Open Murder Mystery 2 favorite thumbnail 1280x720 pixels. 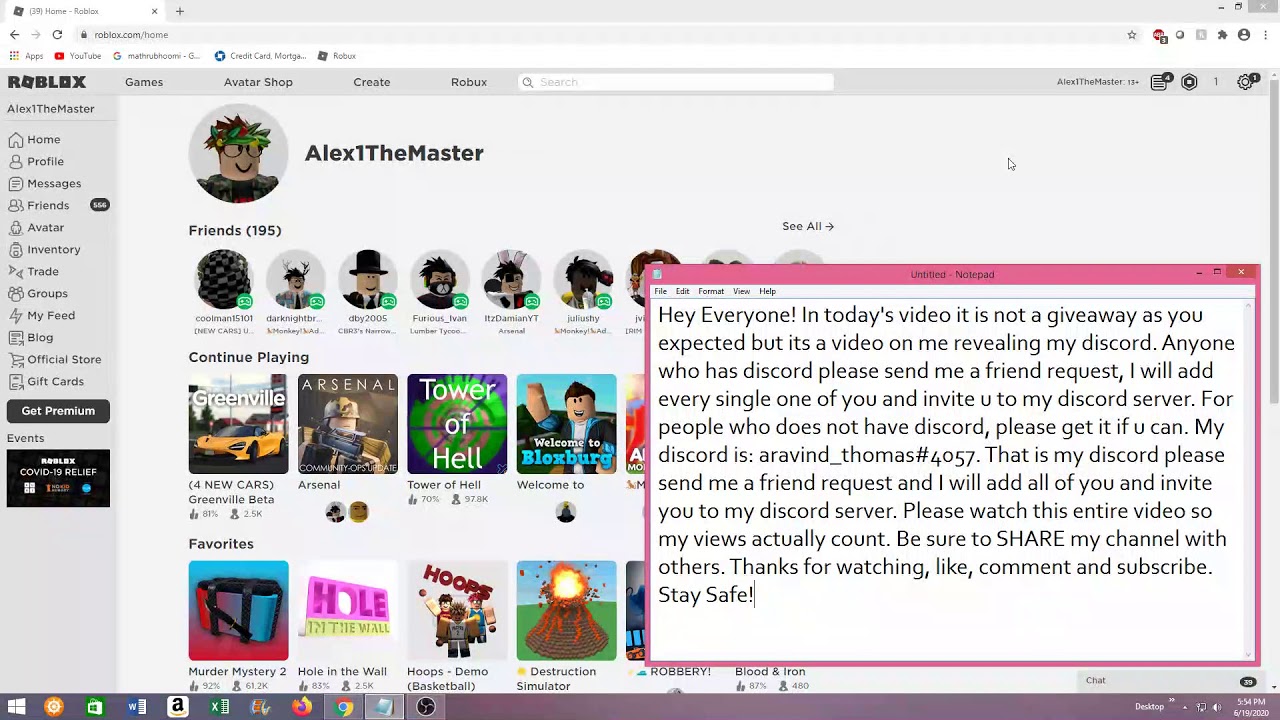click(238, 611)
